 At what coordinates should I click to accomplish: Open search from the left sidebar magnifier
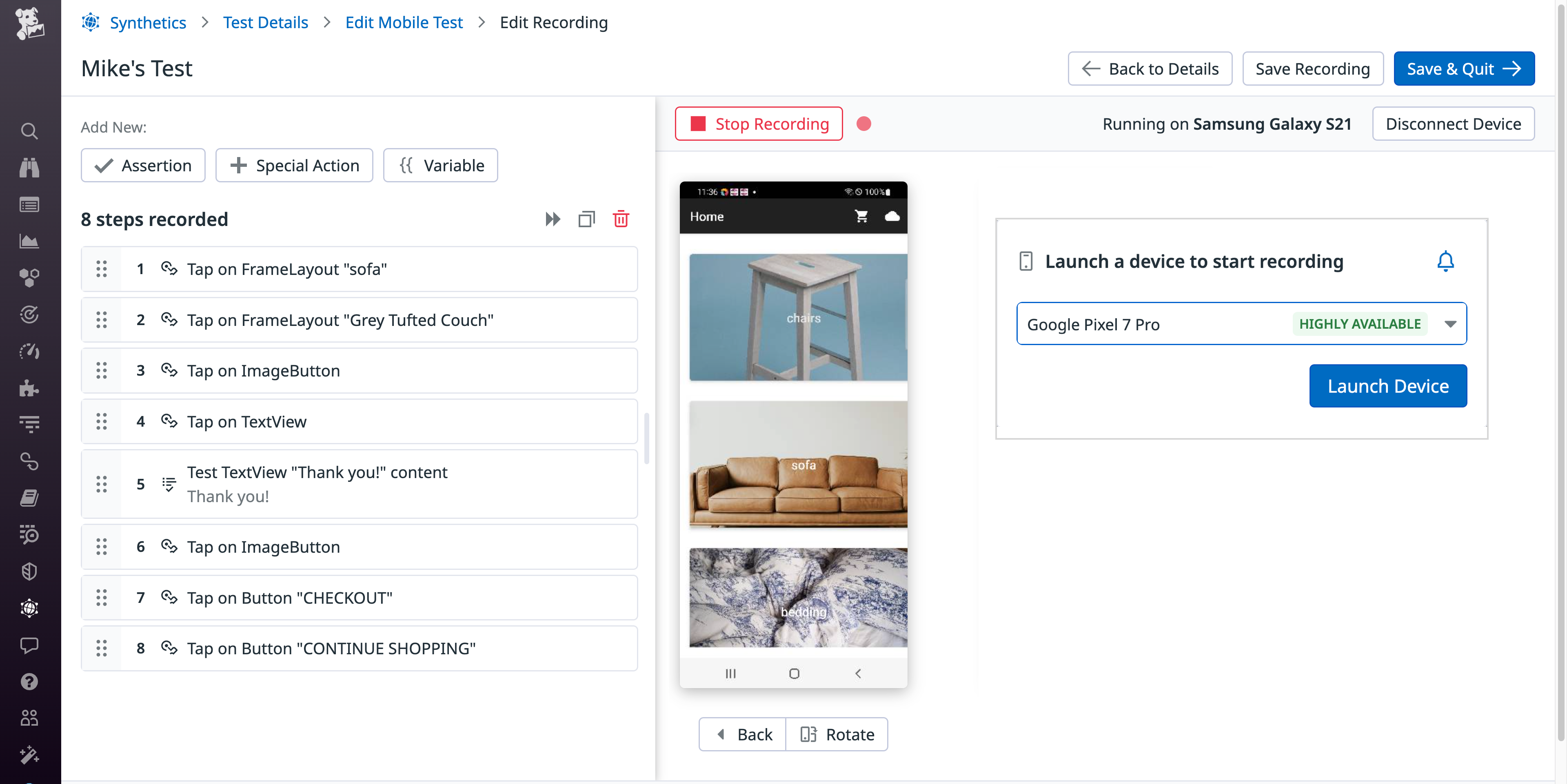point(29,131)
